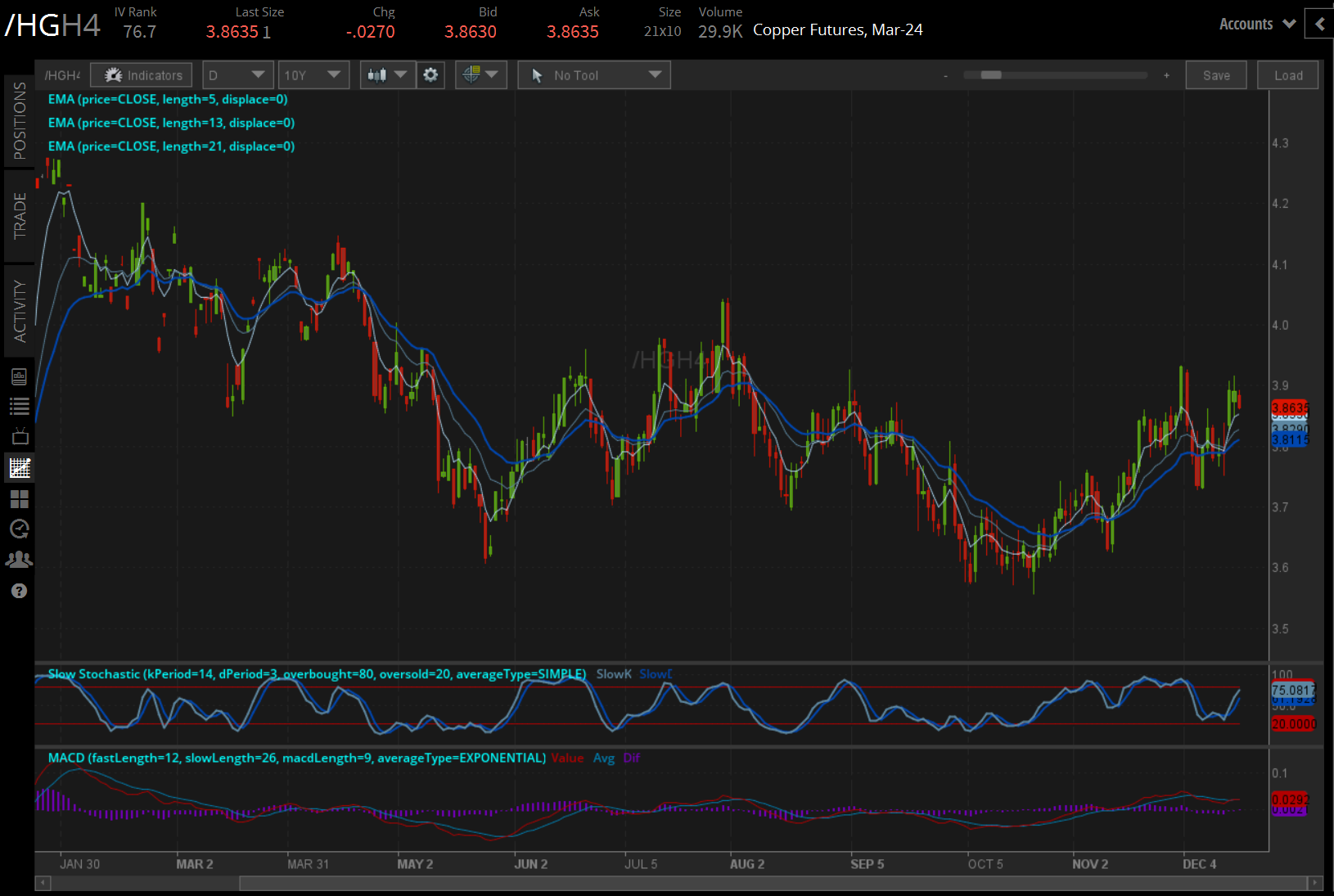Image resolution: width=1334 pixels, height=896 pixels.
Task: Open the chart settings gear
Action: [430, 75]
